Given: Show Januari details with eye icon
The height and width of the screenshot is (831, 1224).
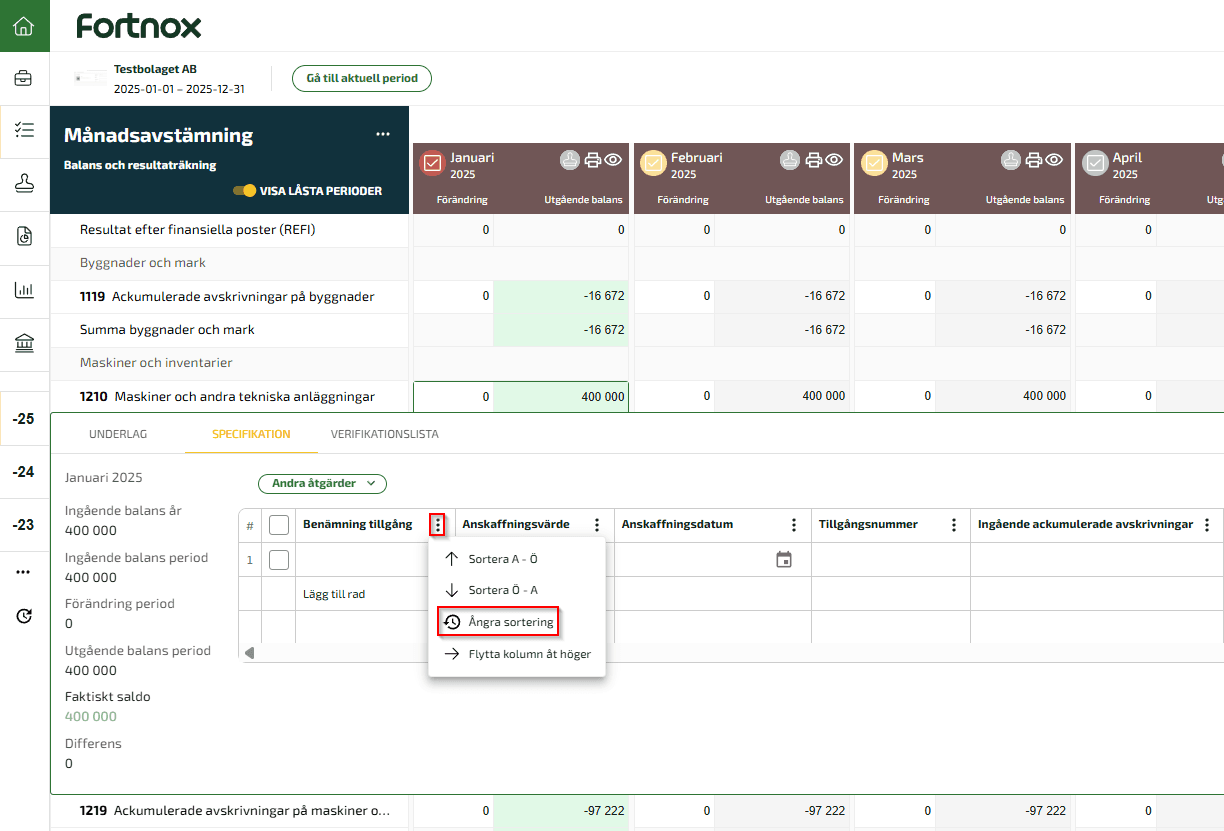Looking at the screenshot, I should 613,160.
